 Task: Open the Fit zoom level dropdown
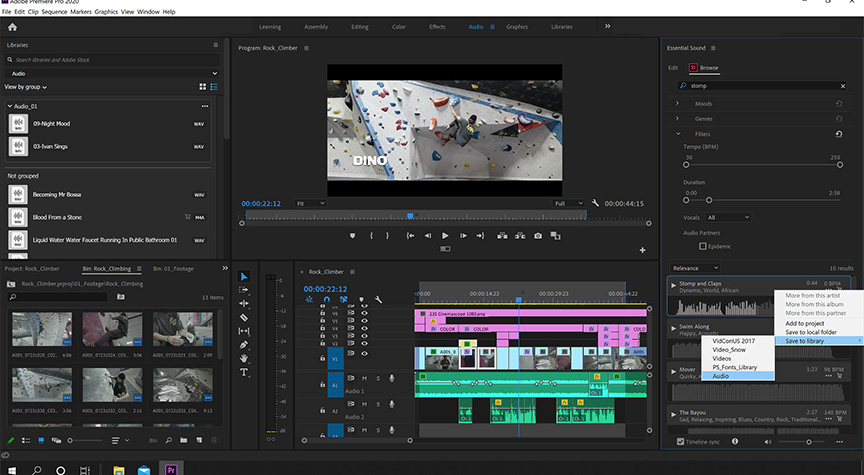pyautogui.click(x=310, y=203)
